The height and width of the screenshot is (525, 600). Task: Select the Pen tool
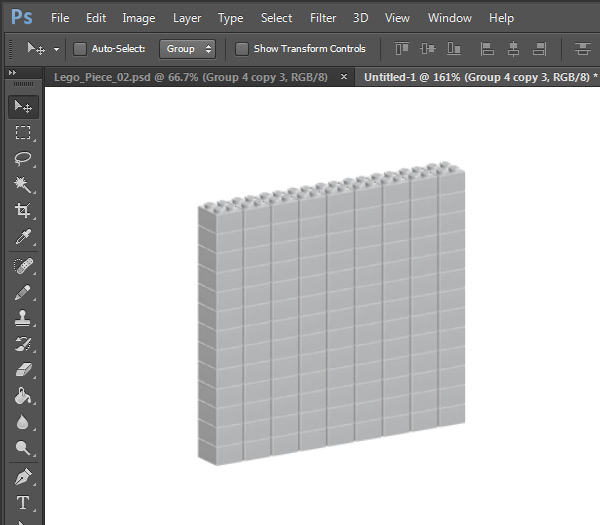click(x=23, y=477)
